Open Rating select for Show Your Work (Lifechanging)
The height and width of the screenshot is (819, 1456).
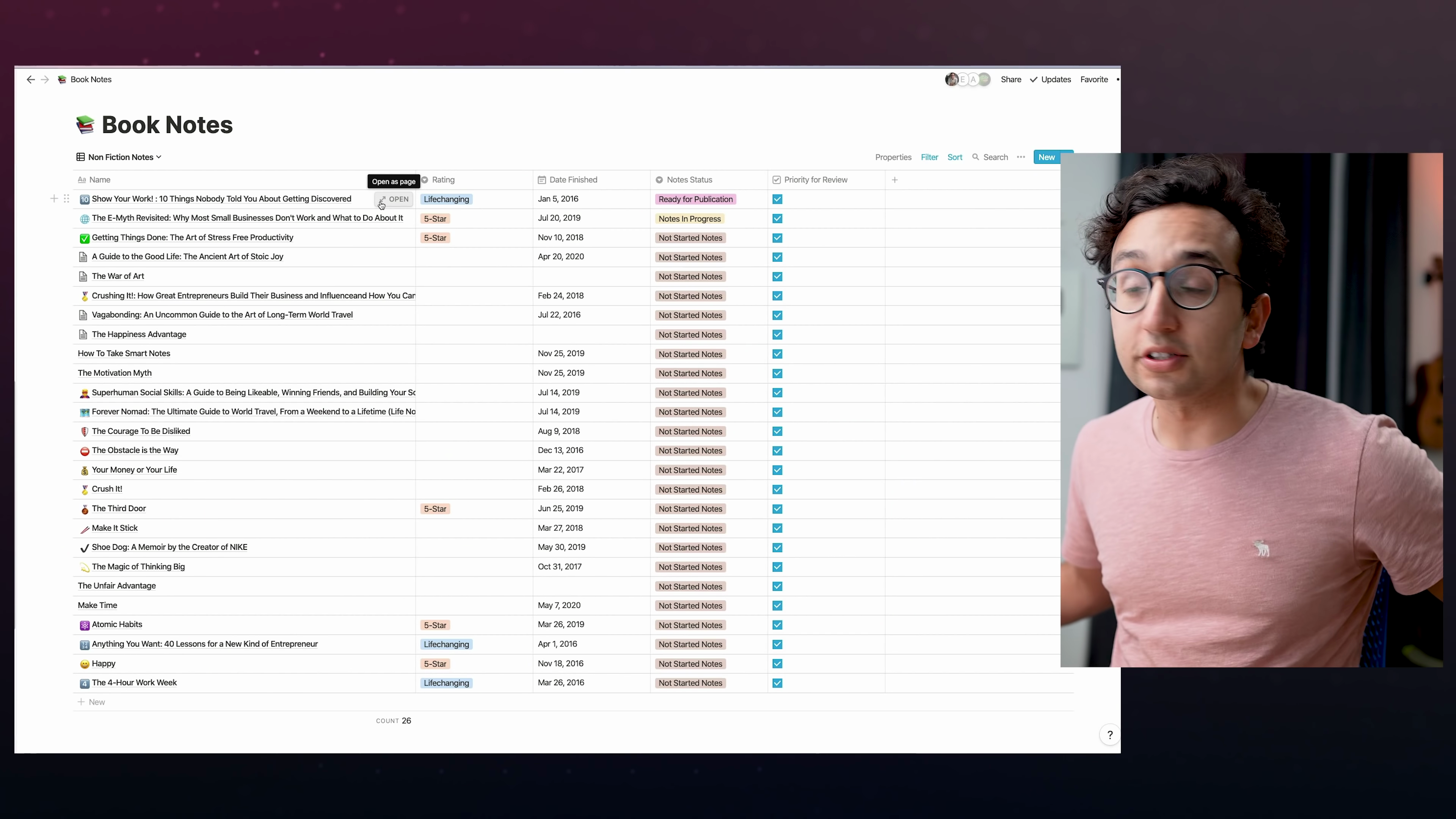tap(447, 199)
